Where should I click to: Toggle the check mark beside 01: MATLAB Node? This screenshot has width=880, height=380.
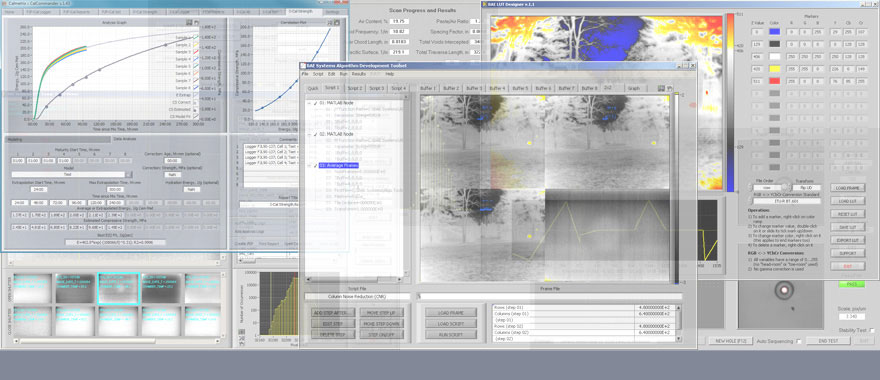pyautogui.click(x=316, y=103)
